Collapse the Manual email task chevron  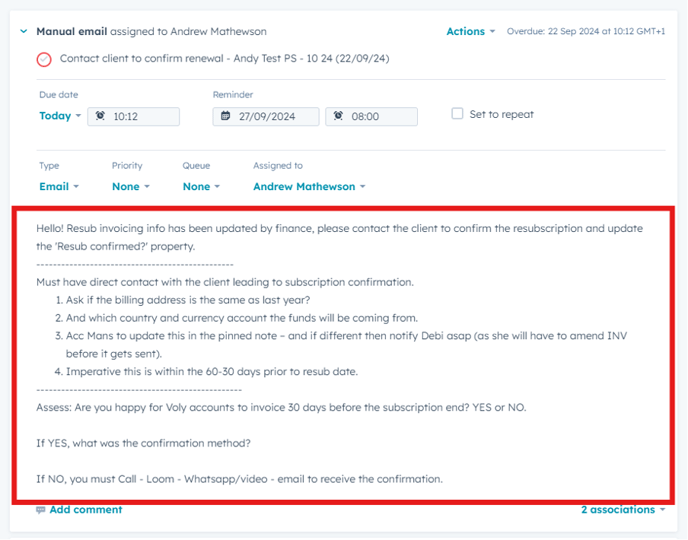[23, 32]
